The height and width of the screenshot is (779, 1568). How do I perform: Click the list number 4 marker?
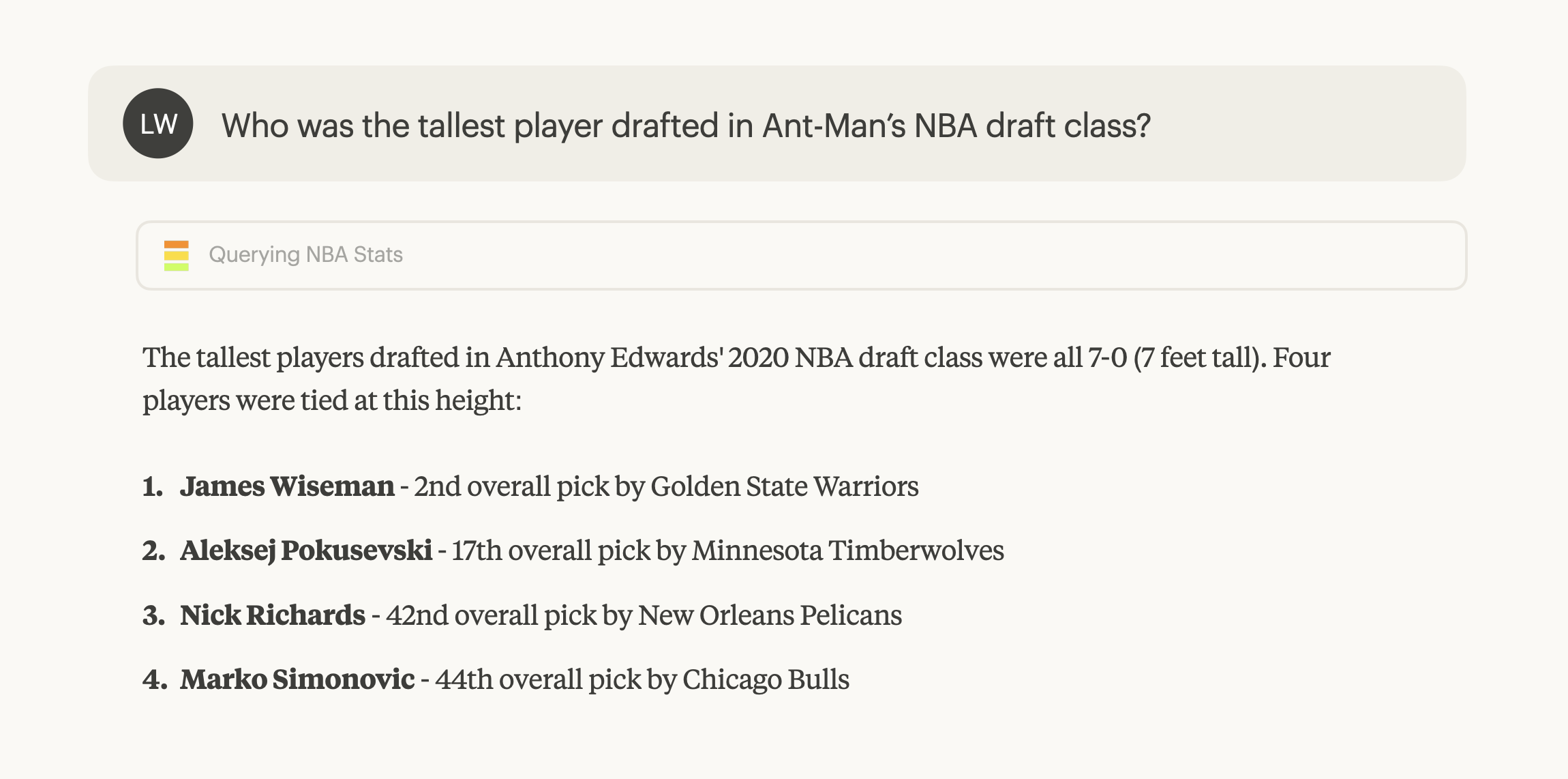pyautogui.click(x=155, y=679)
